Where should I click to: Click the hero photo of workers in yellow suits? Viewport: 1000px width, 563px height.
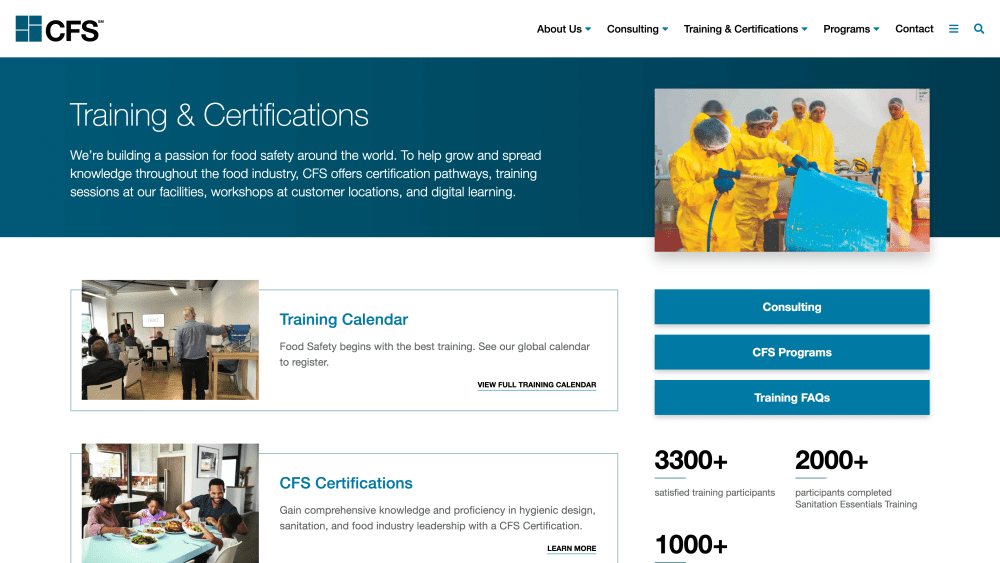pos(791,170)
